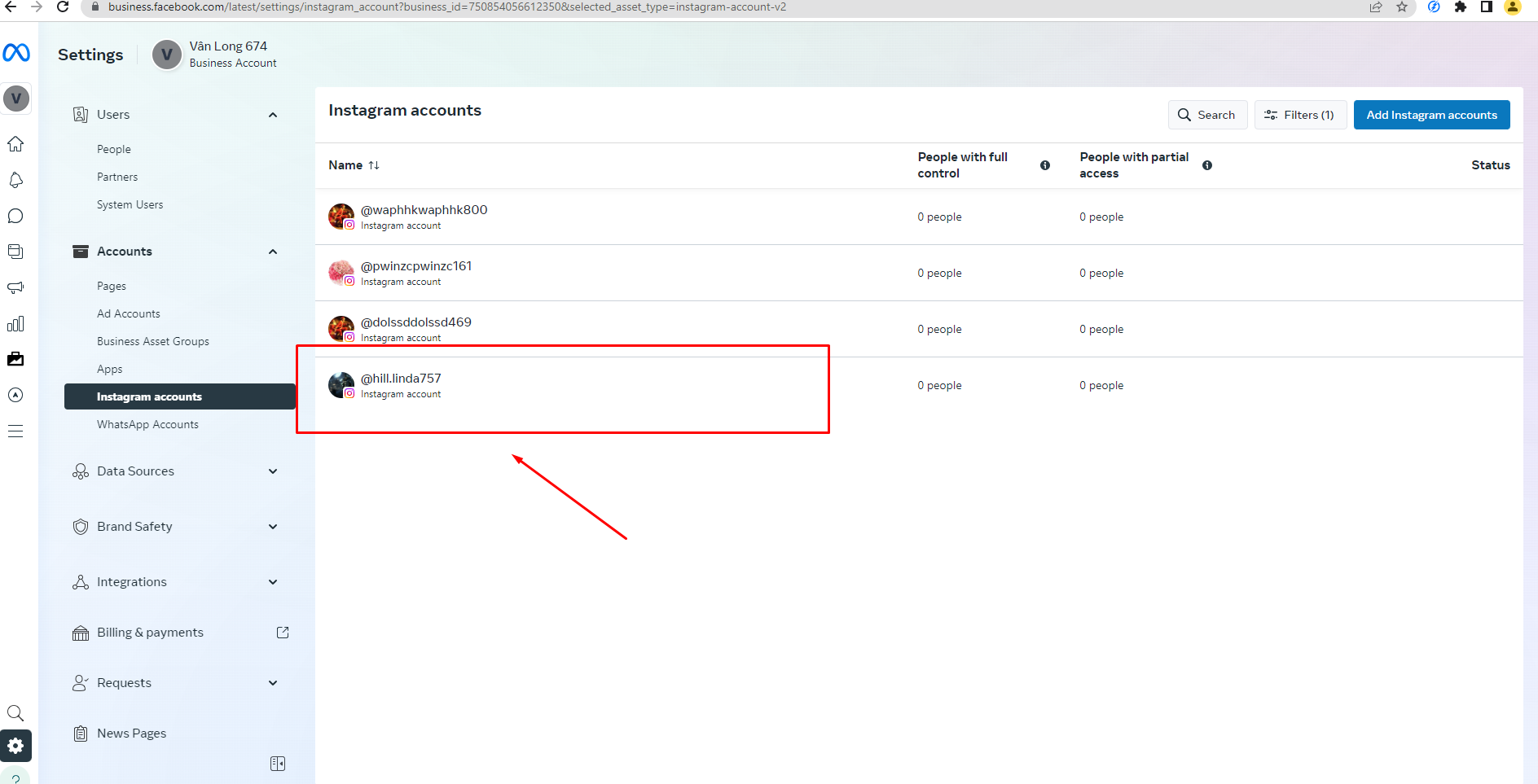Go to Ad Accounts in sidebar
Viewport: 1538px width, 784px height.
point(129,313)
